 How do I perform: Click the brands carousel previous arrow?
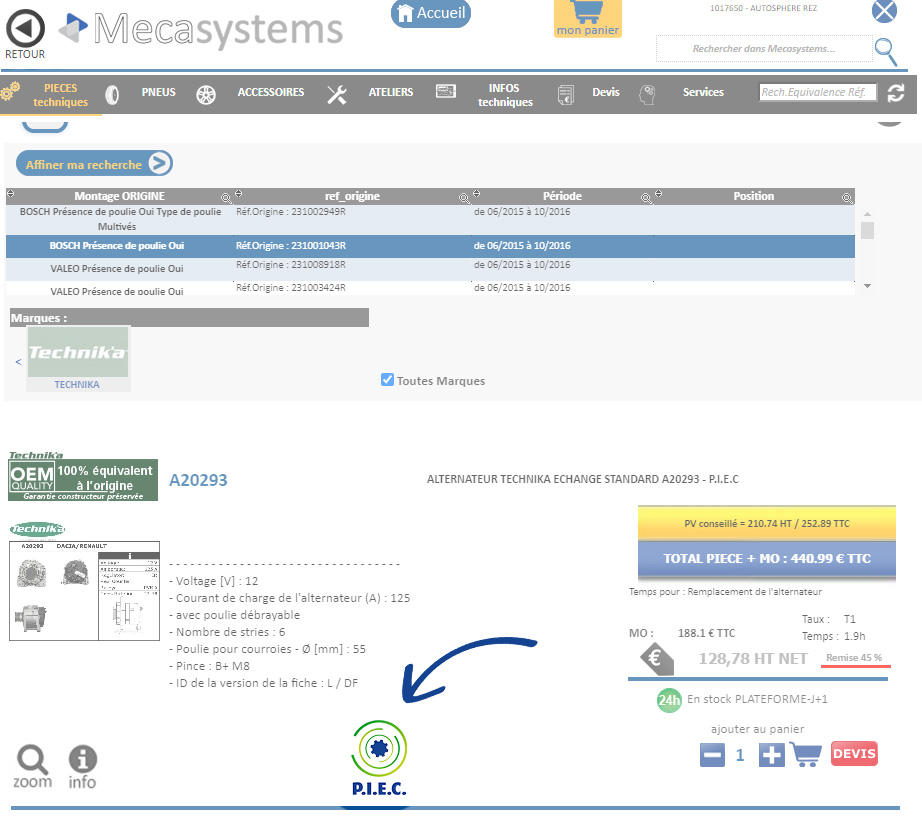pyautogui.click(x=18, y=362)
